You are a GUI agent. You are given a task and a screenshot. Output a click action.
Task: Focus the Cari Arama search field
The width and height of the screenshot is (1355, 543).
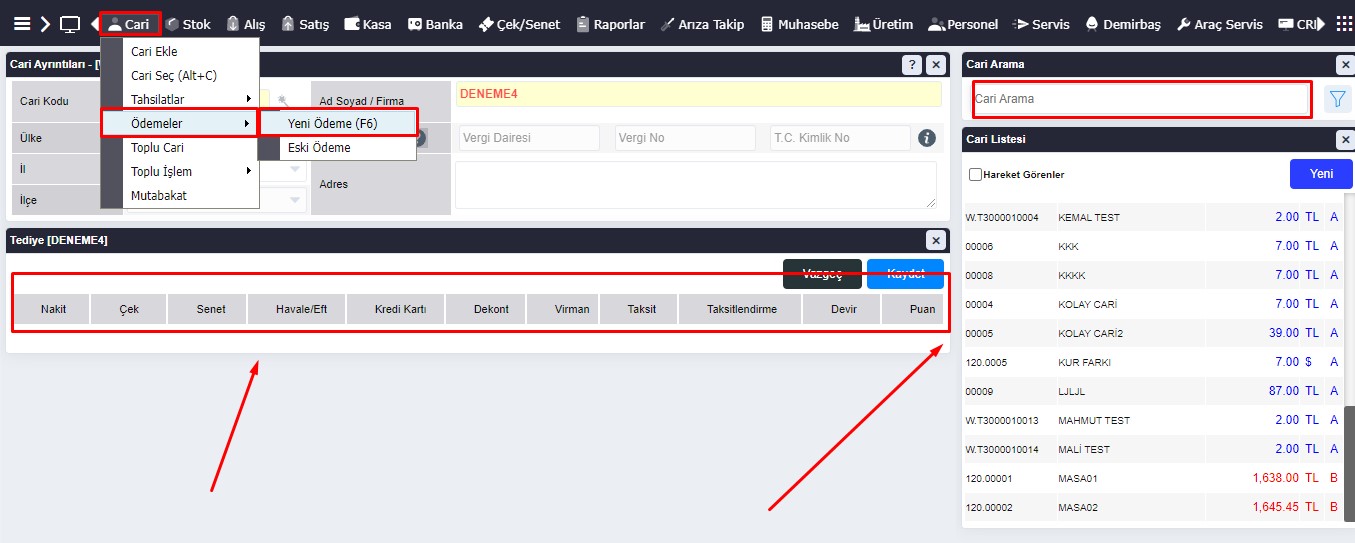1140,99
